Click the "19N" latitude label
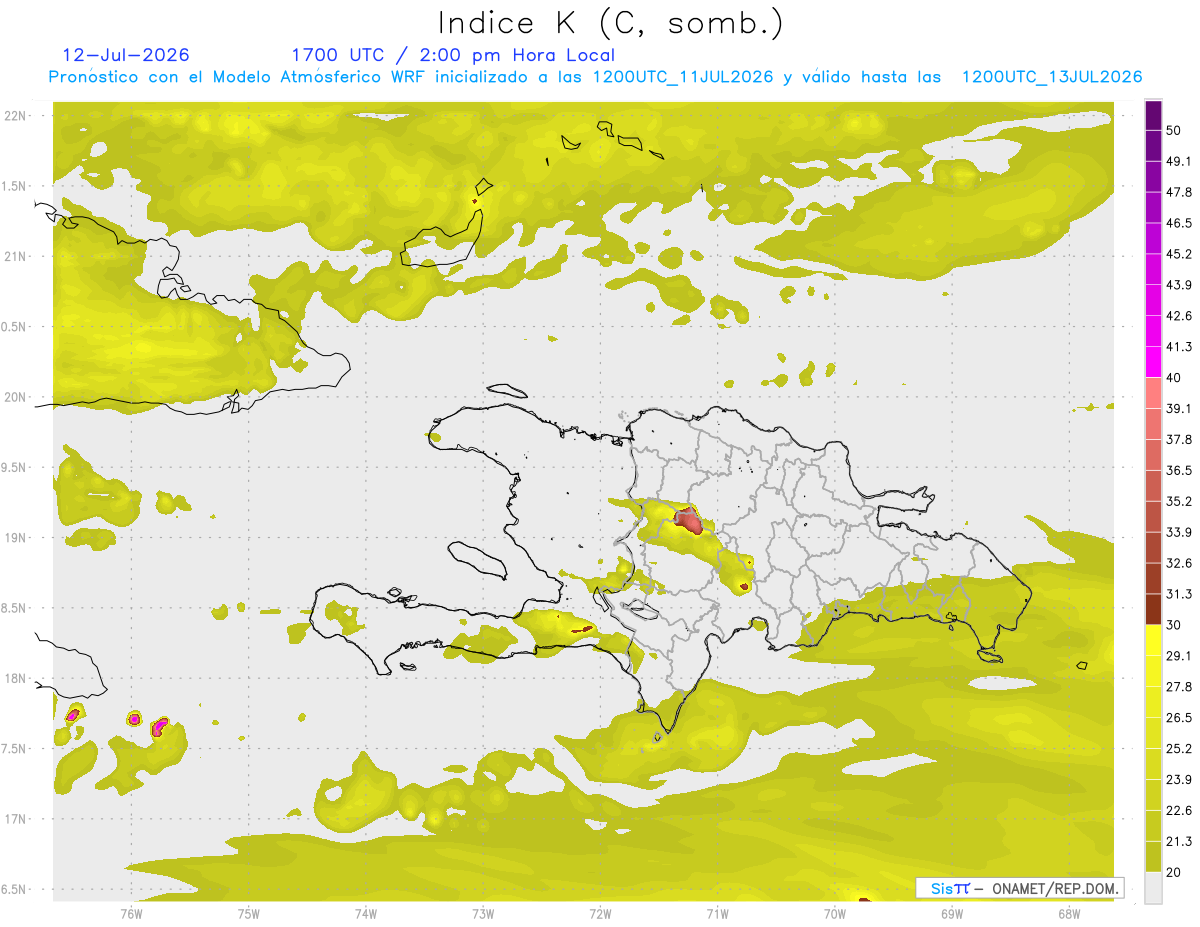Image resolution: width=1200 pixels, height=927 pixels. (16, 537)
